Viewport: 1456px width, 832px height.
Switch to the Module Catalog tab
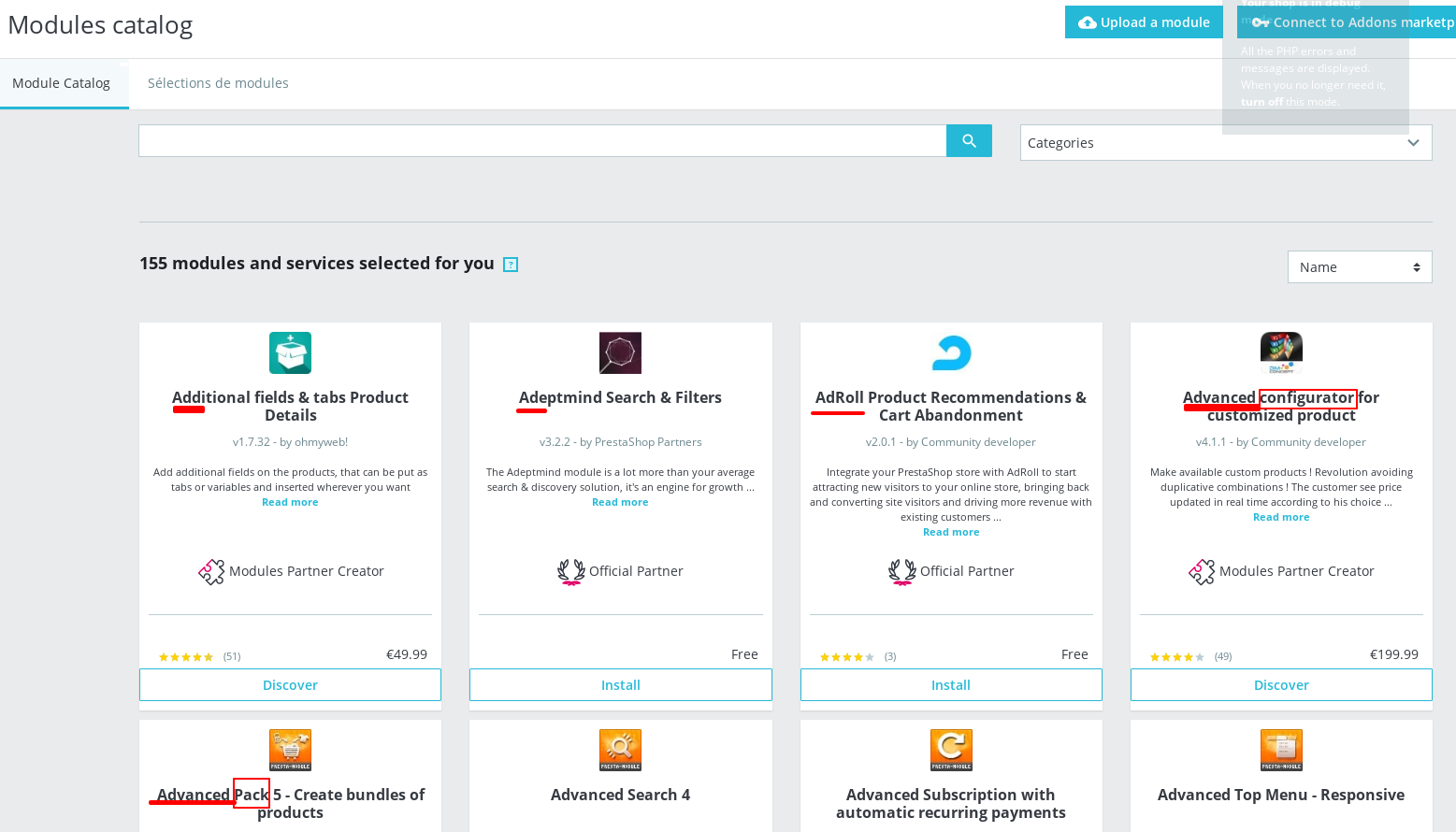point(63,83)
